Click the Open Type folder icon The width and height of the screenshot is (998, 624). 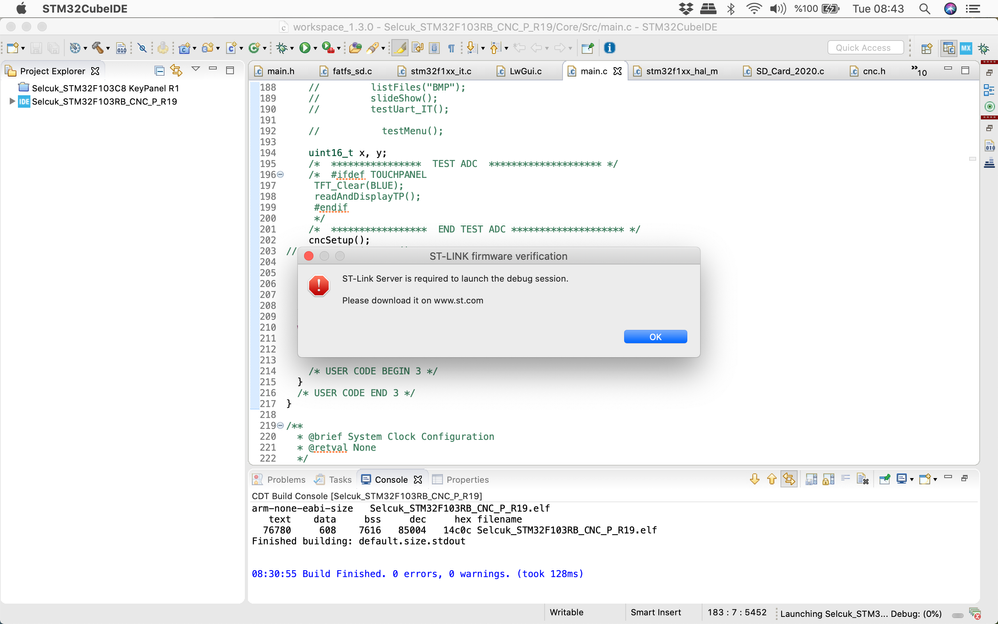pyautogui.click(x=355, y=48)
